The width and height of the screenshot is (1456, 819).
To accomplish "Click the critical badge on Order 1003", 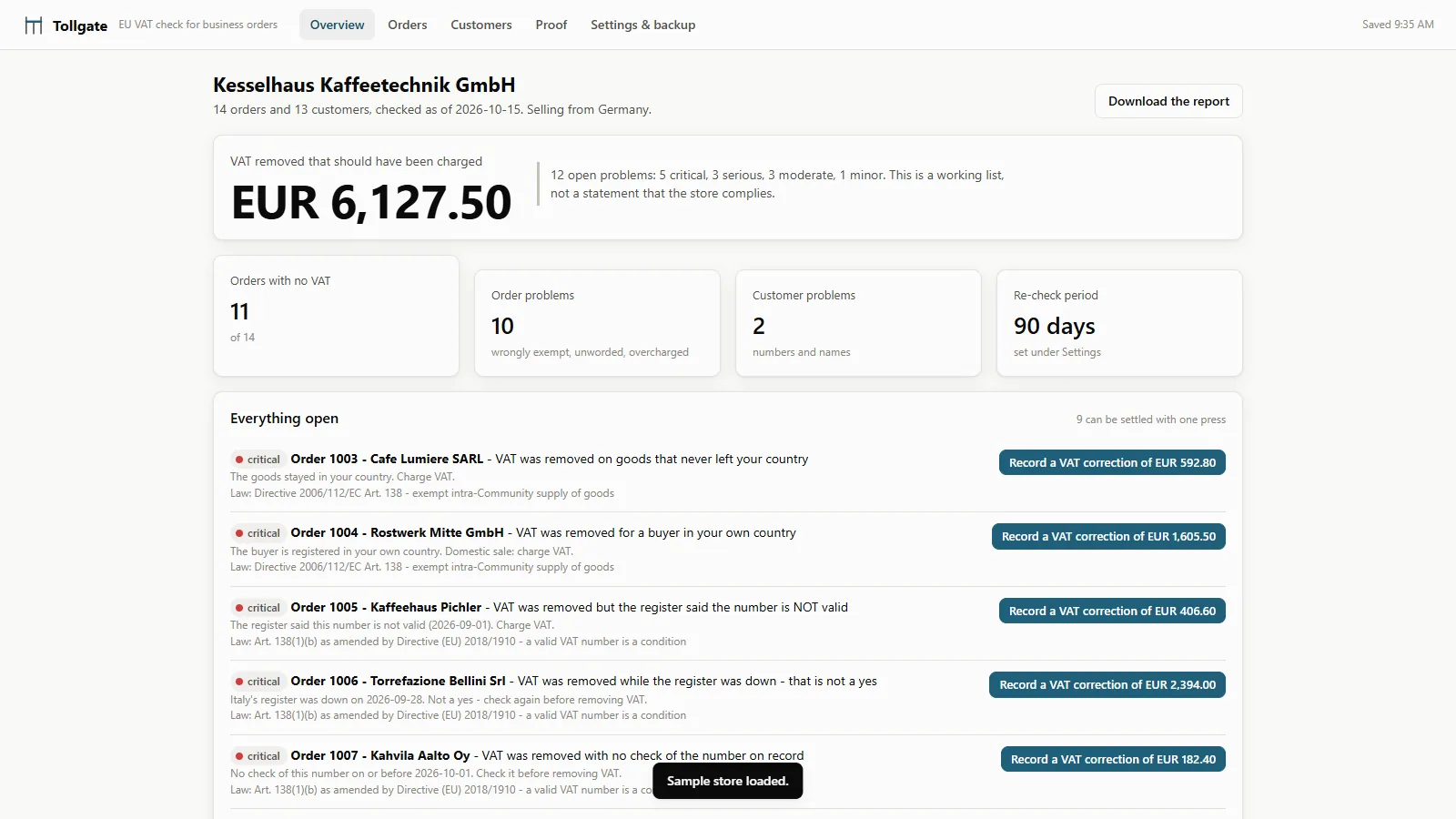I will tap(258, 460).
